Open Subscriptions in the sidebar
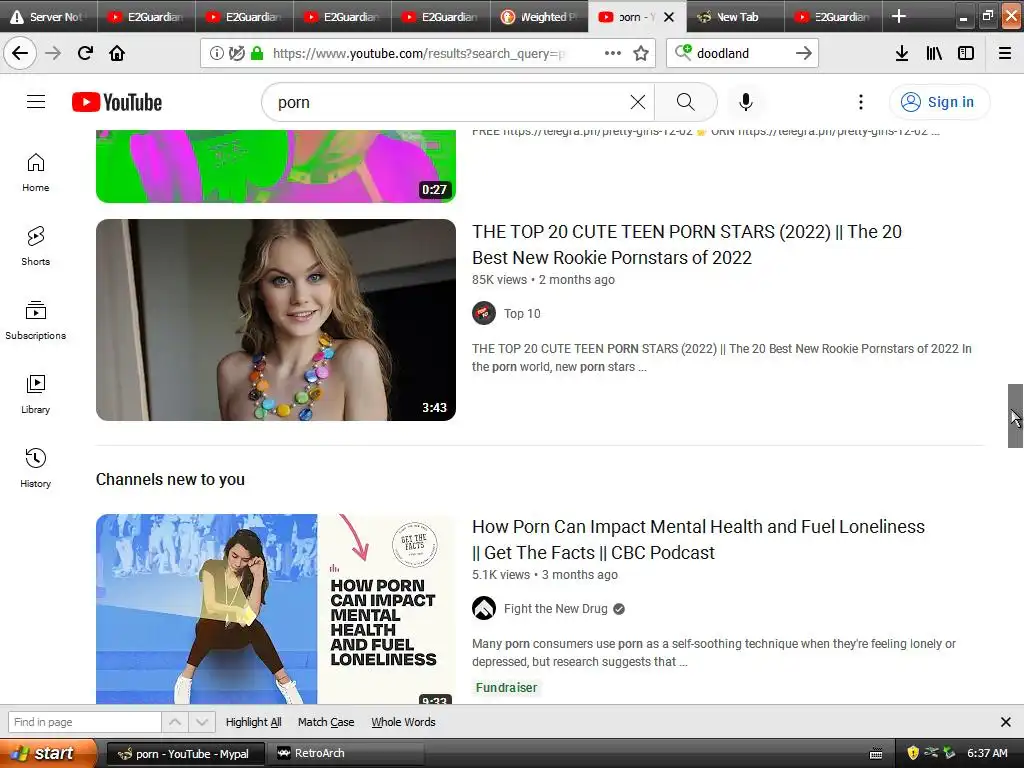The width and height of the screenshot is (1024, 768). 35,320
